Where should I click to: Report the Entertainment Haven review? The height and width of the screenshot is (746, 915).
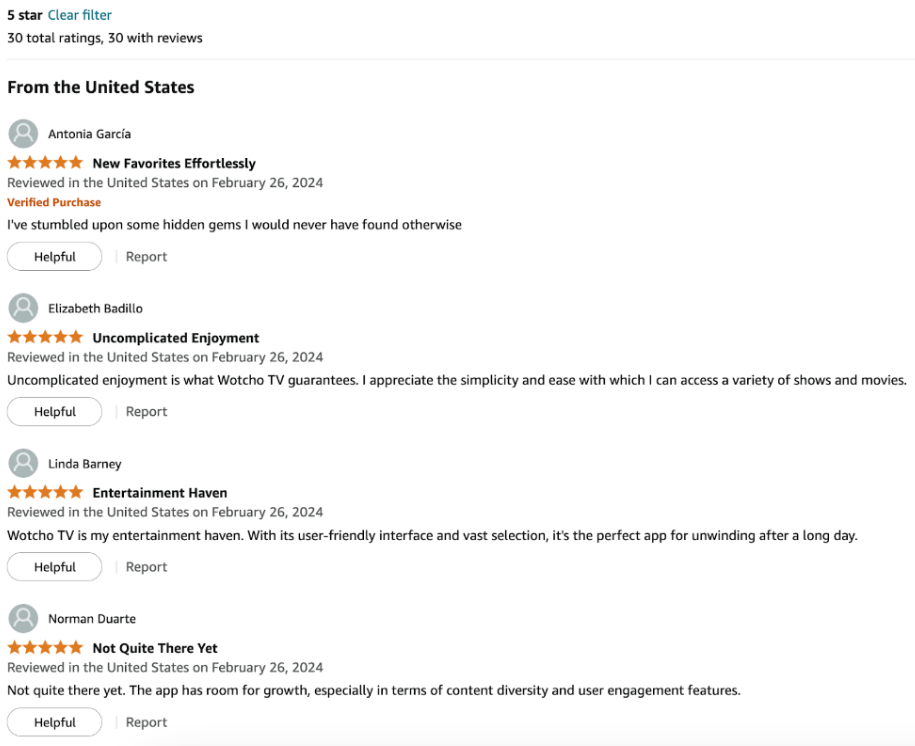pos(146,567)
